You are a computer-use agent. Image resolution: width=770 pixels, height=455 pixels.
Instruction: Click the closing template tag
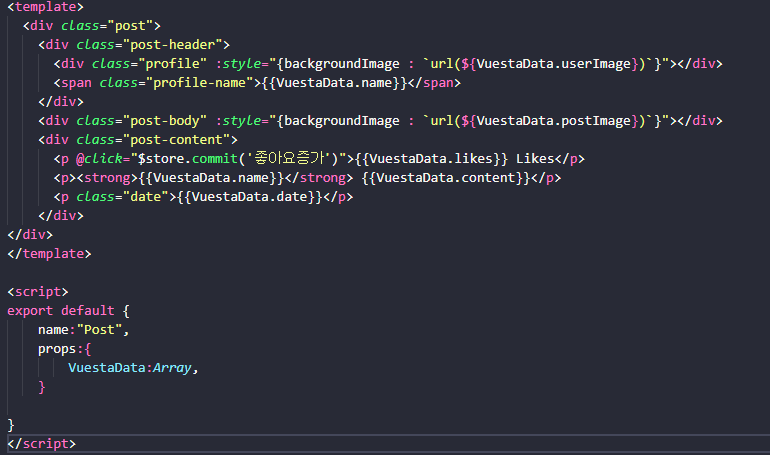49,254
